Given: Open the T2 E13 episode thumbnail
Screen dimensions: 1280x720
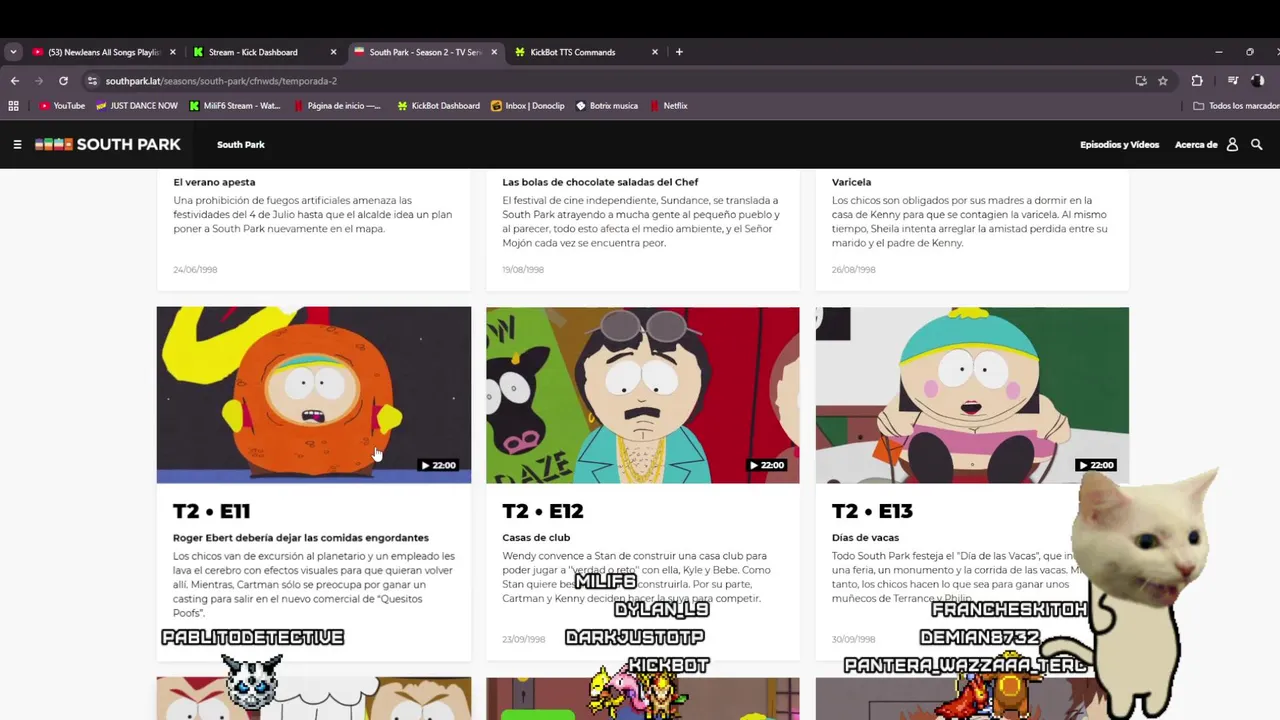Looking at the screenshot, I should (x=972, y=395).
